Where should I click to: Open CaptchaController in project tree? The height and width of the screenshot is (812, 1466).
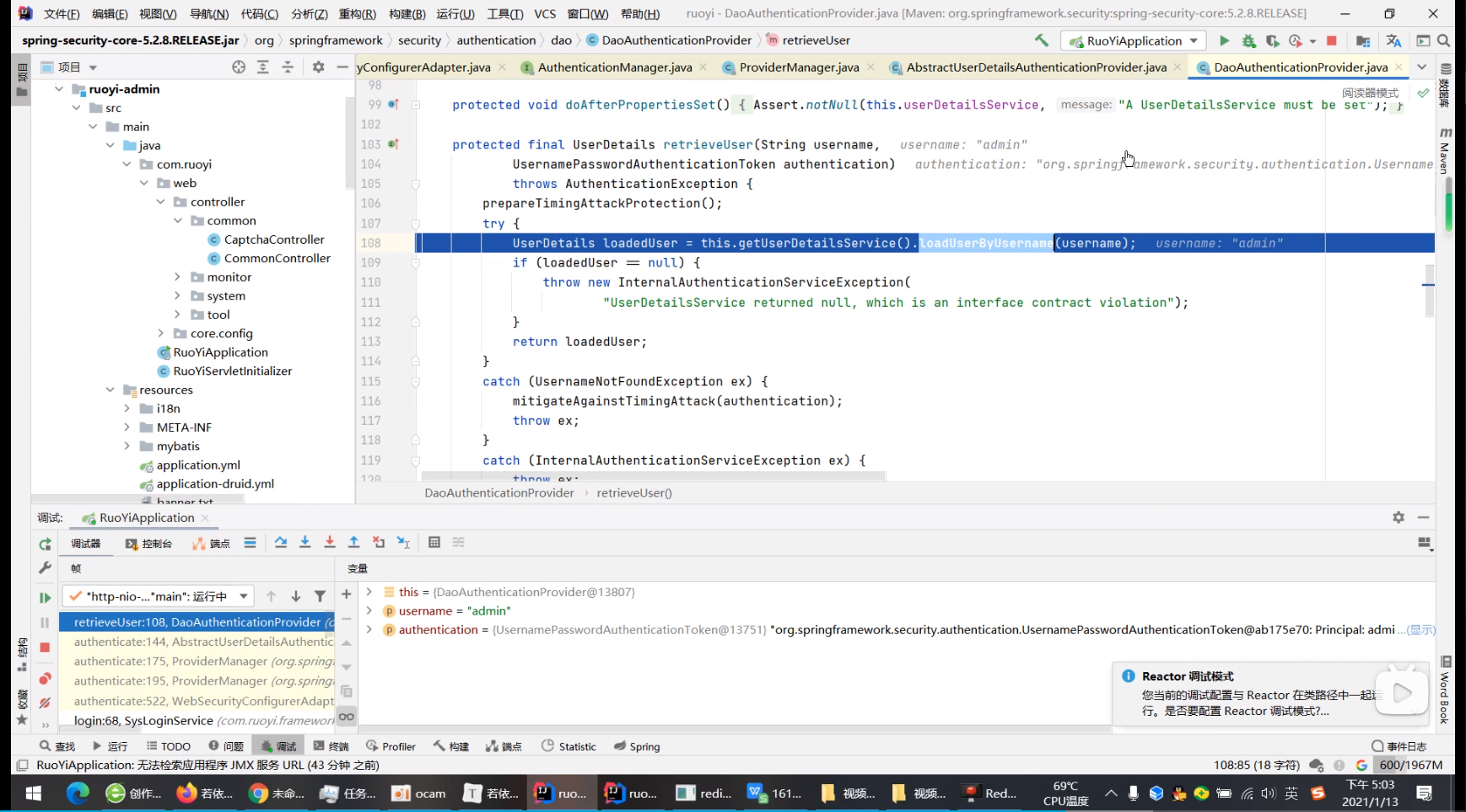(274, 239)
